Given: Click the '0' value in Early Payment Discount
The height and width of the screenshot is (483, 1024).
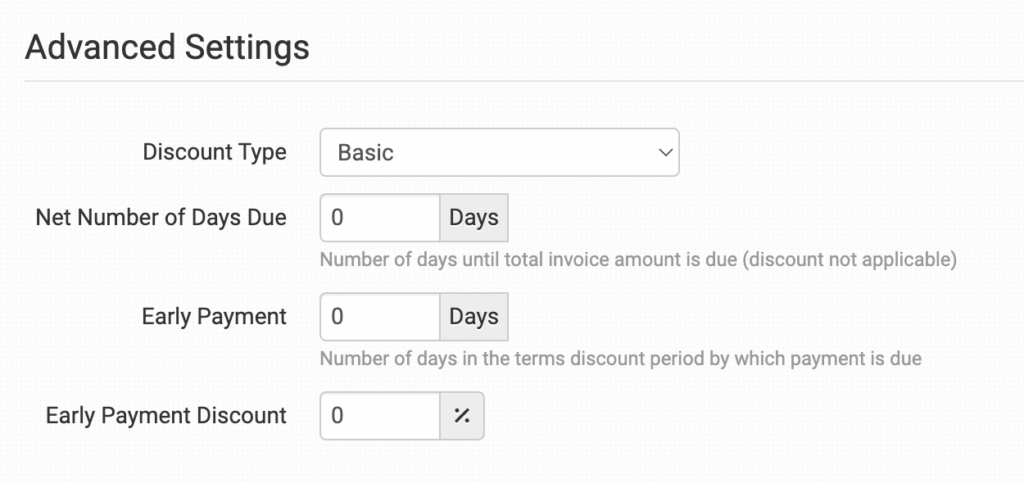Looking at the screenshot, I should [x=337, y=415].
